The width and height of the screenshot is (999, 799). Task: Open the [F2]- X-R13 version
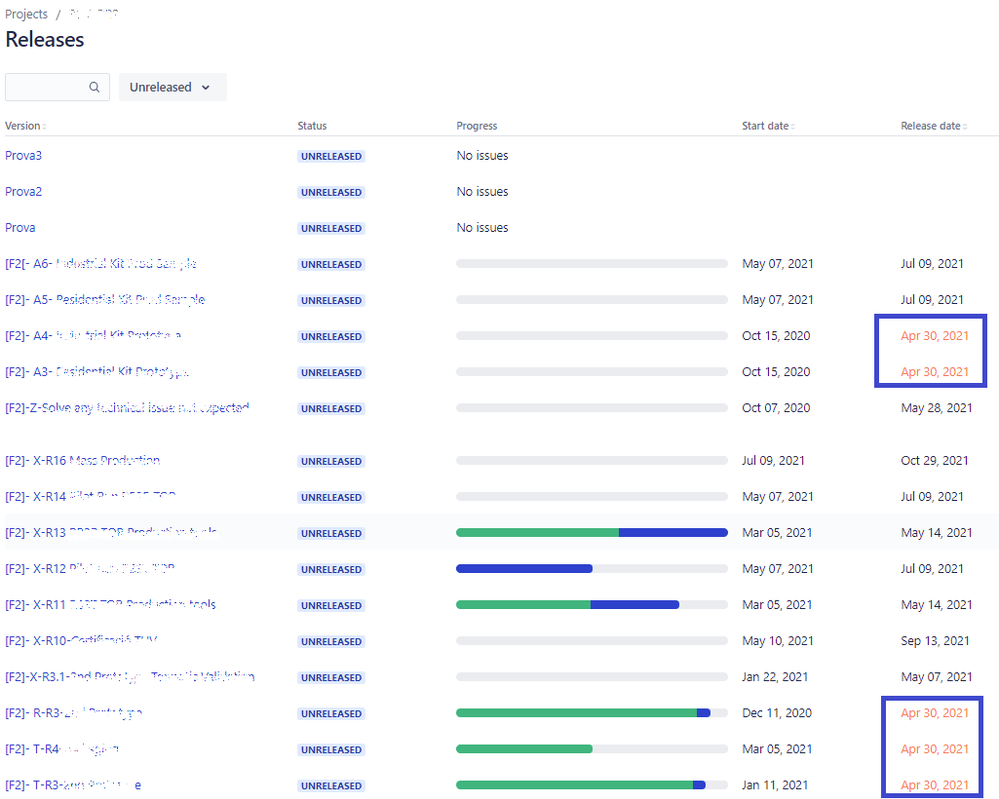click(x=111, y=533)
